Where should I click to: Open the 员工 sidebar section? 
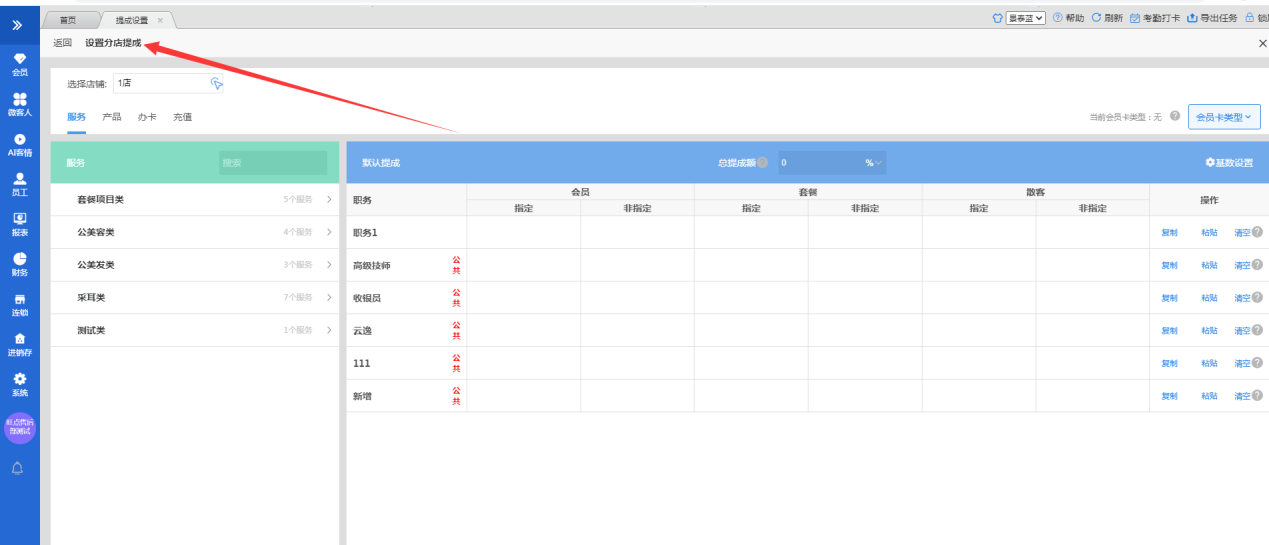tap(19, 185)
